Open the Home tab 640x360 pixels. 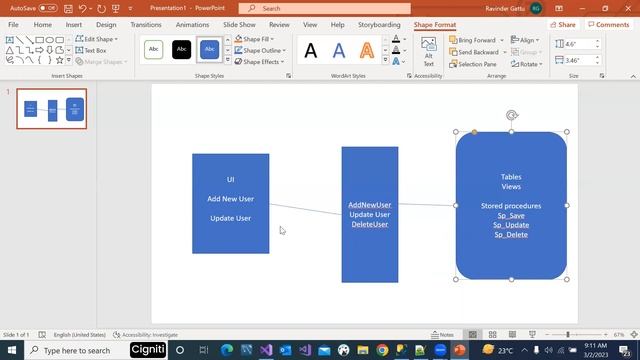point(42,24)
